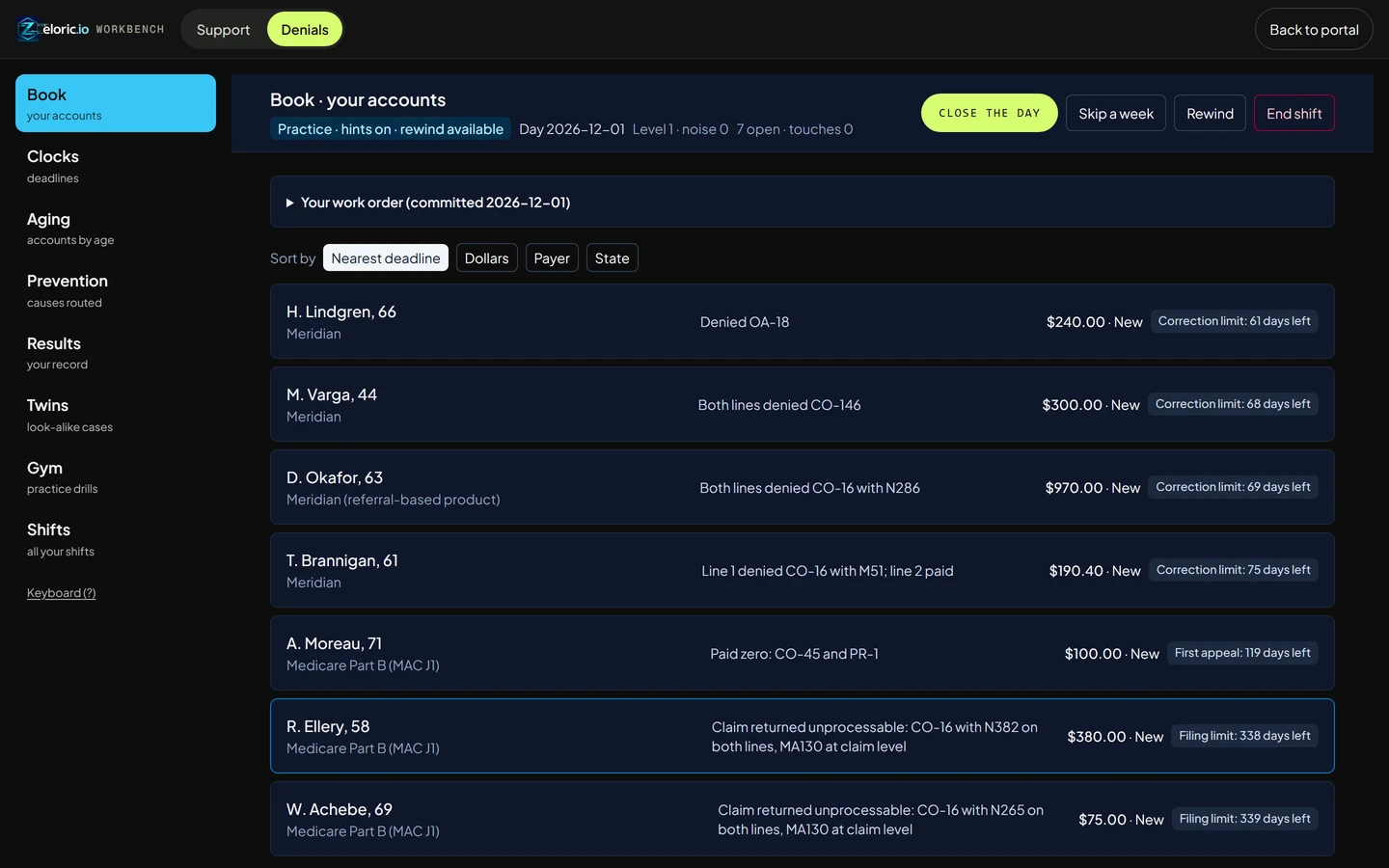This screenshot has height=868, width=1389.
Task: Expand the Your work order disclosure triangle
Action: click(289, 203)
